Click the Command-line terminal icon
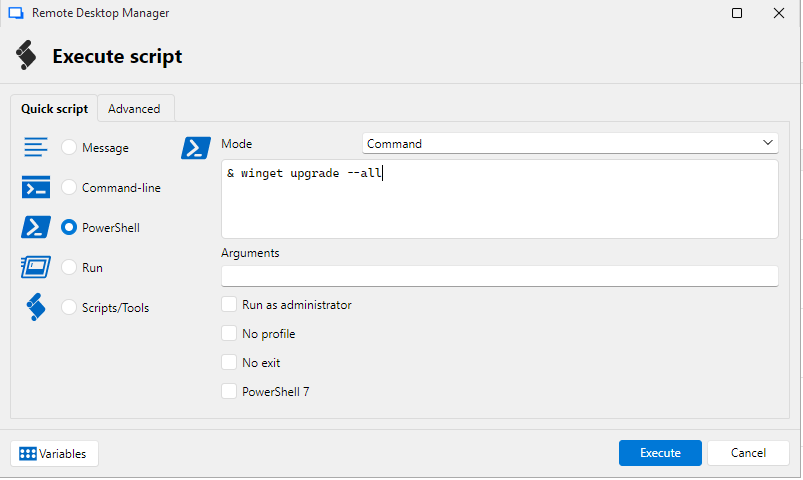Image resolution: width=803 pixels, height=480 pixels. click(x=36, y=187)
